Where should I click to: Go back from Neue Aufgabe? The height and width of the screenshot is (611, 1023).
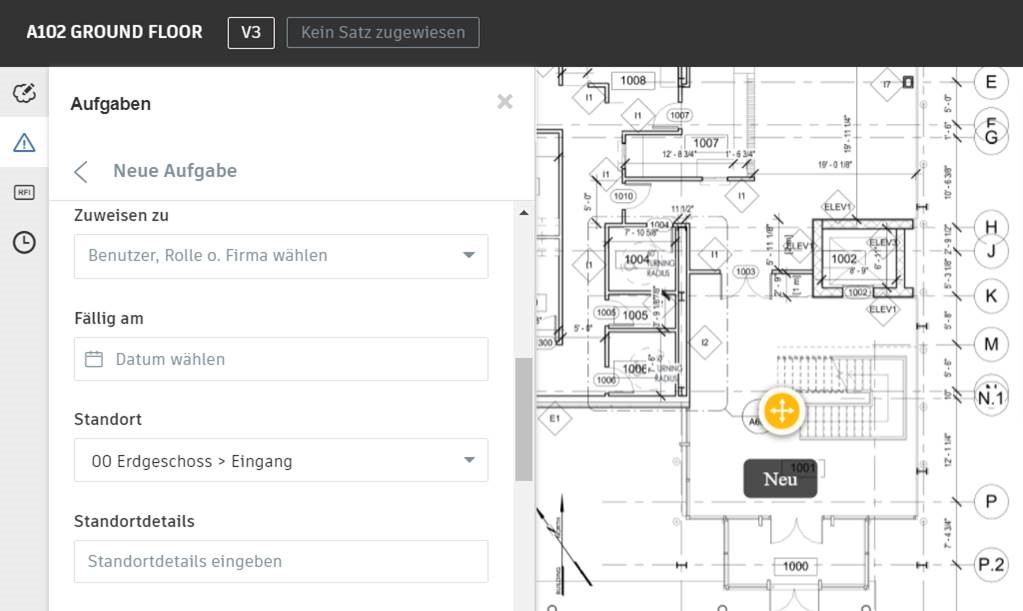click(x=82, y=171)
